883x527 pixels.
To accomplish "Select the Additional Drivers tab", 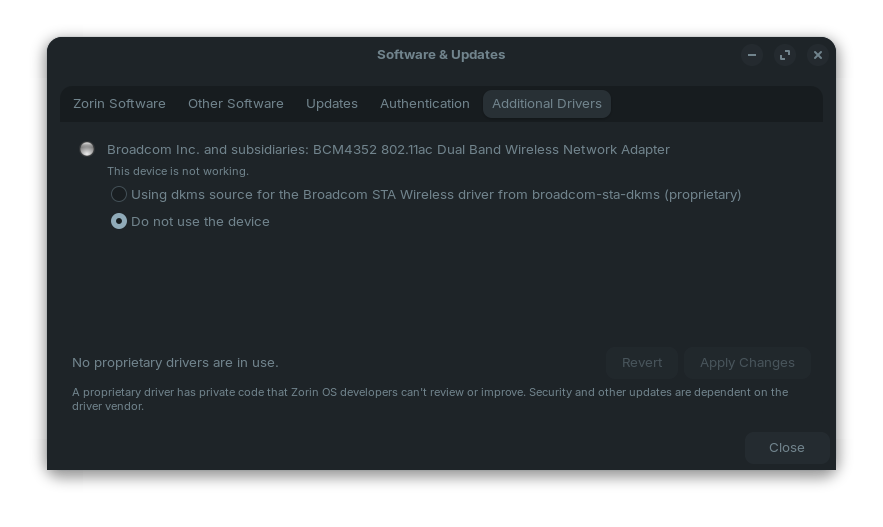I will point(546,104).
